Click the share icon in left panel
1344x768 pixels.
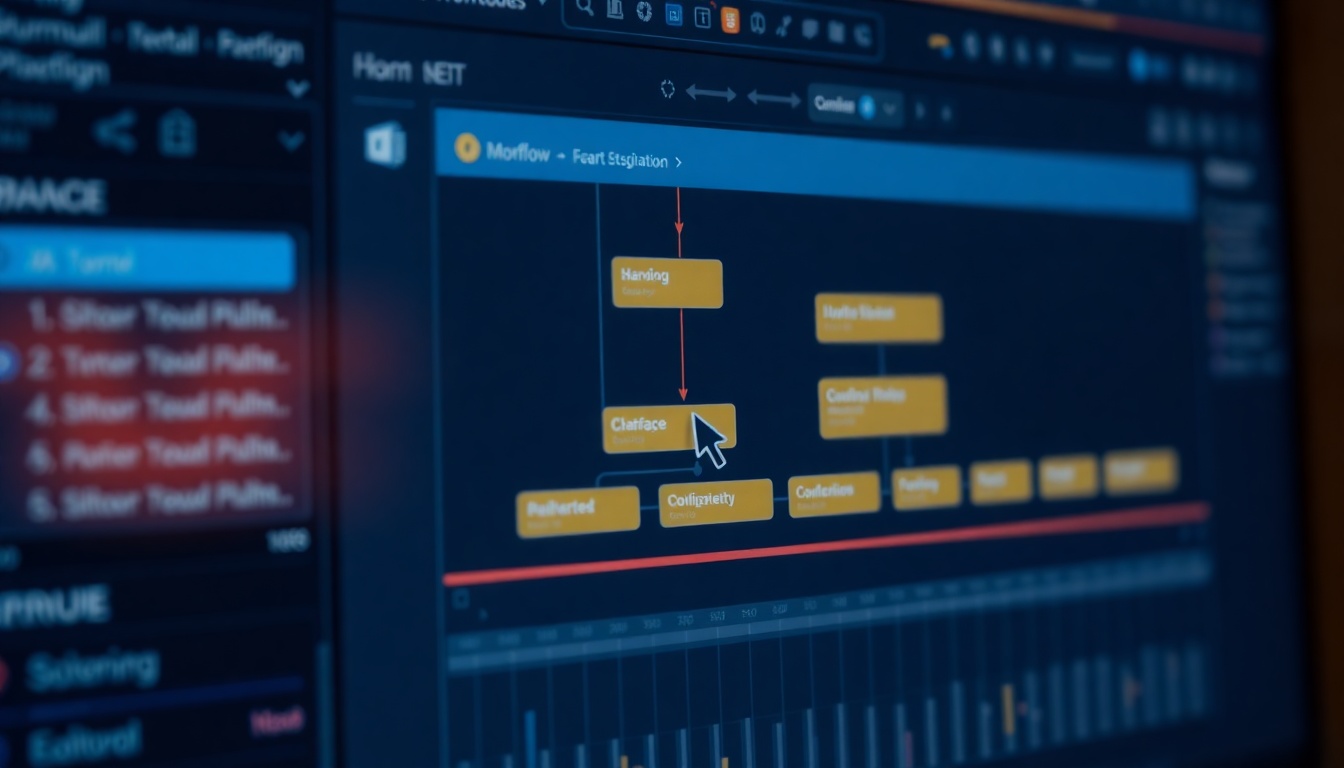tap(114, 133)
